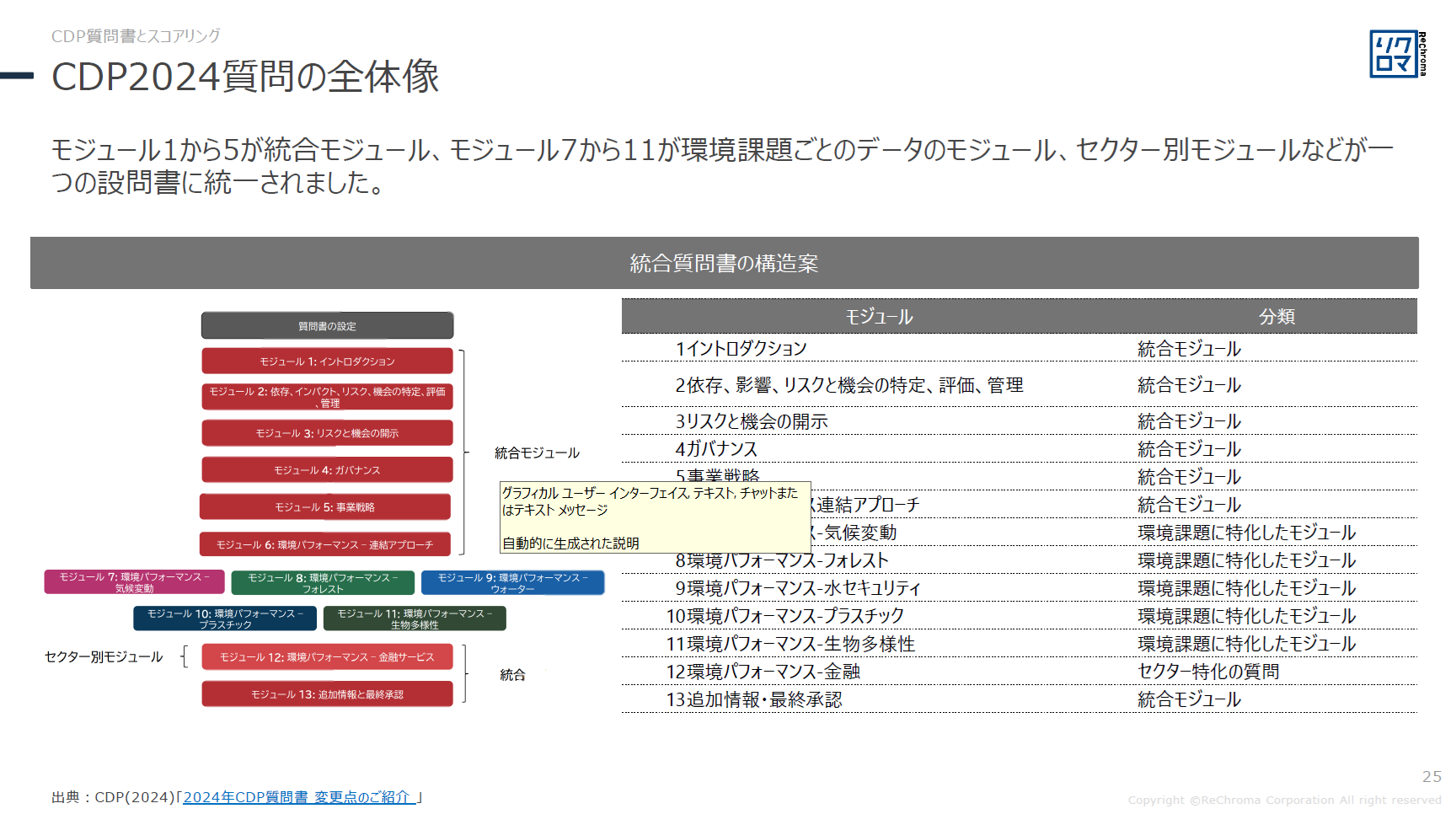Click the auto-generated description tooltip
Screen dimensions: 1456x814
656,517
